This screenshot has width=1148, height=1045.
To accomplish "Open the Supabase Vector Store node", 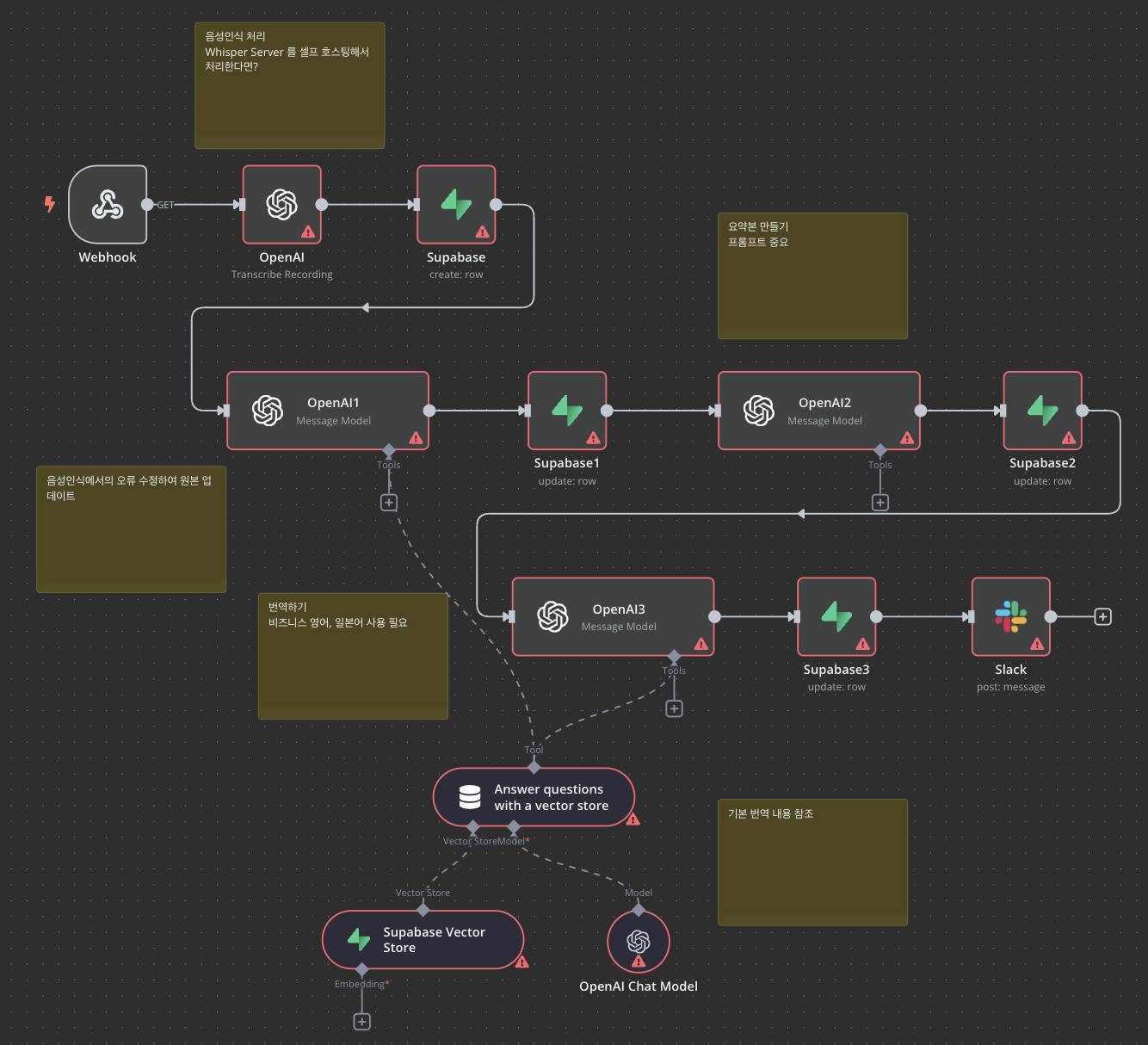I will click(x=423, y=940).
